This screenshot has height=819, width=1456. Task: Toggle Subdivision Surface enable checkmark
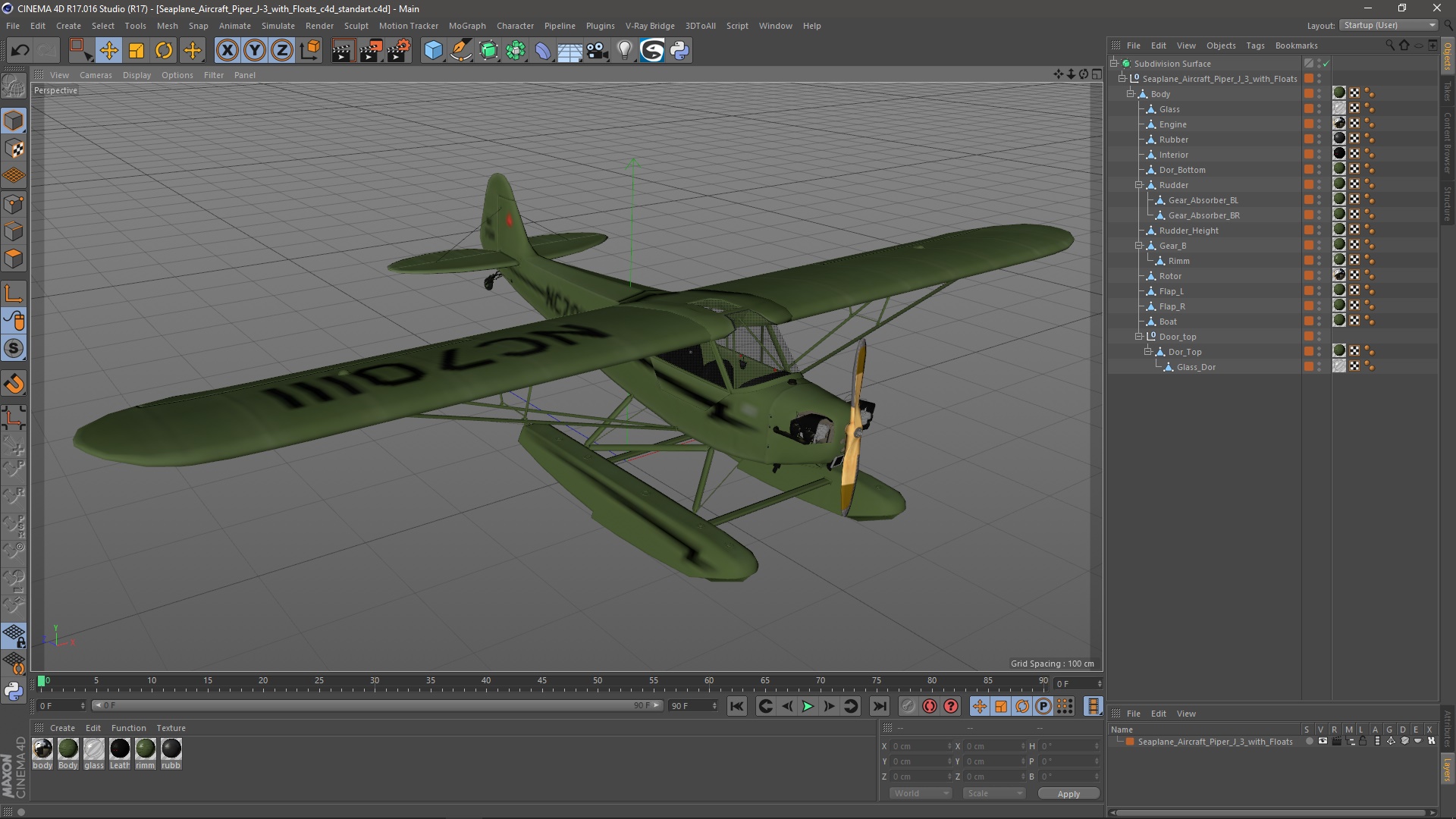pyautogui.click(x=1326, y=64)
